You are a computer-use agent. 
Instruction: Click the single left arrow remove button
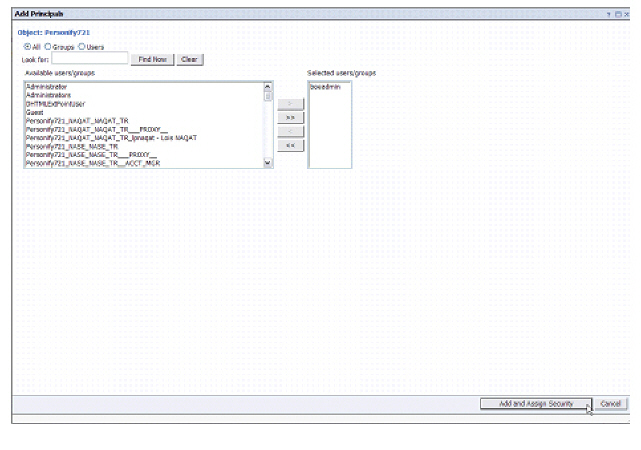pyautogui.click(x=289, y=131)
